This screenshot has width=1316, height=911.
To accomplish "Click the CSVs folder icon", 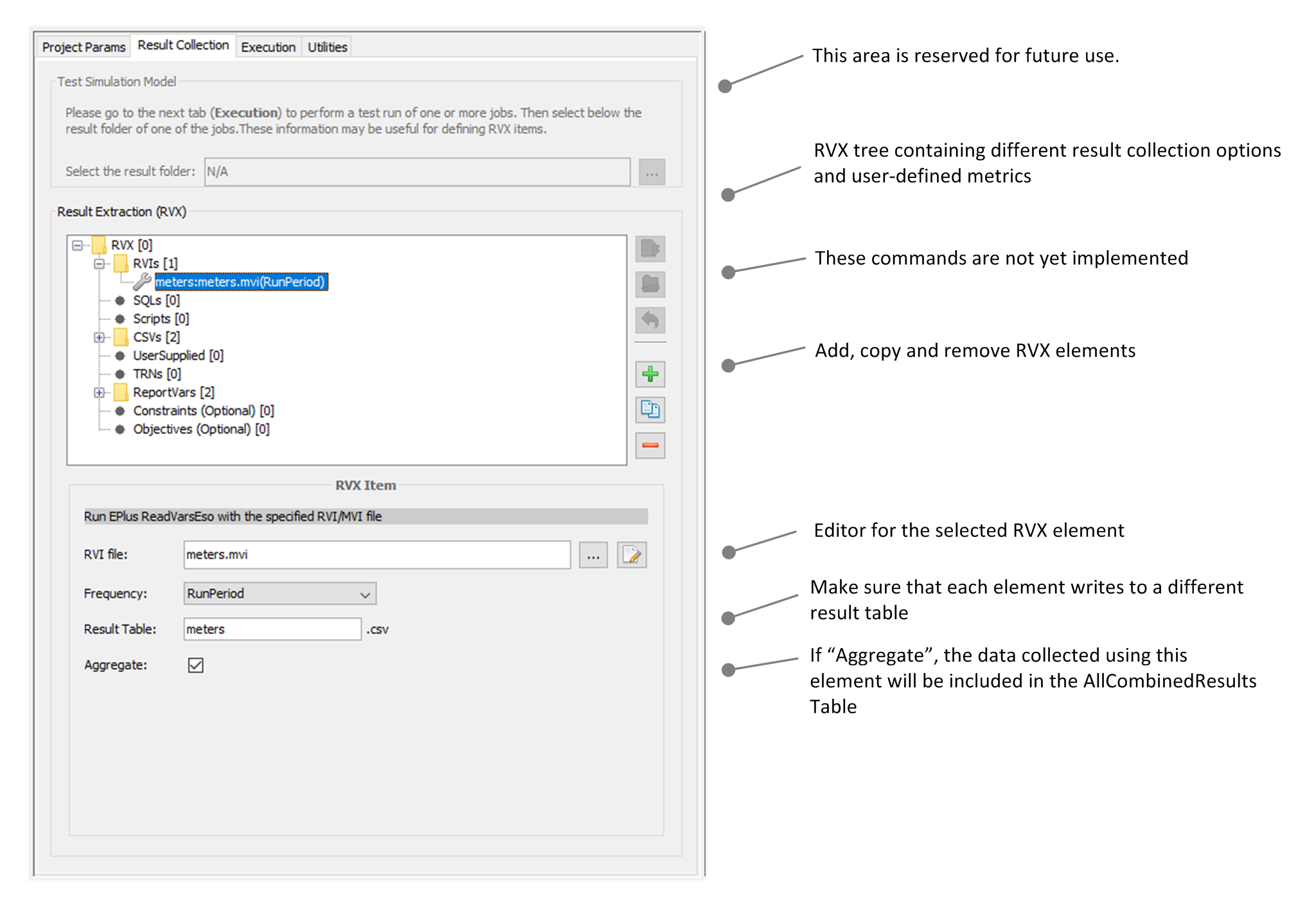I will (x=120, y=337).
